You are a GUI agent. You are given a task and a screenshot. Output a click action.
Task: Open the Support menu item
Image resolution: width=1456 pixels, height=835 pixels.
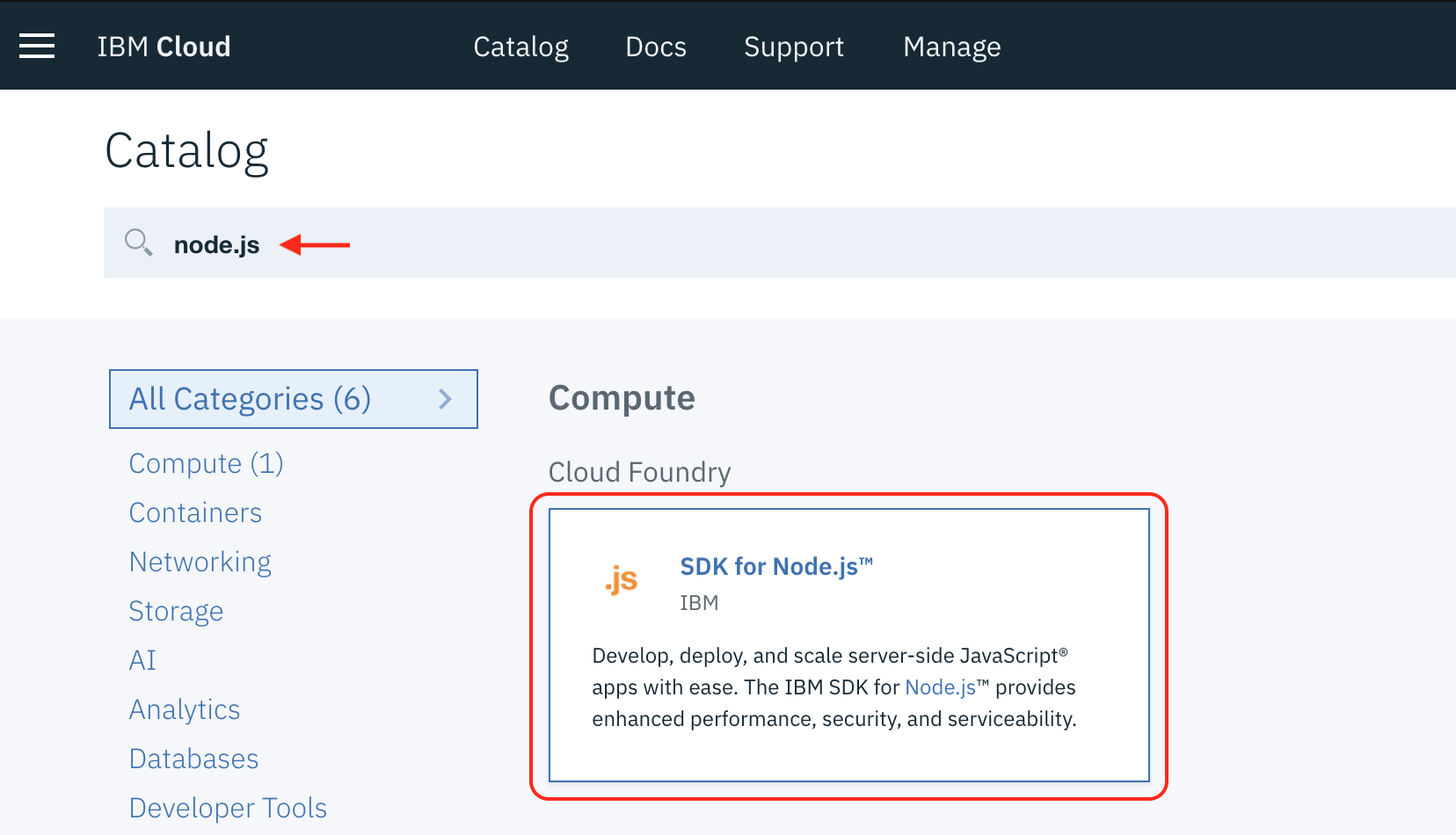click(794, 47)
